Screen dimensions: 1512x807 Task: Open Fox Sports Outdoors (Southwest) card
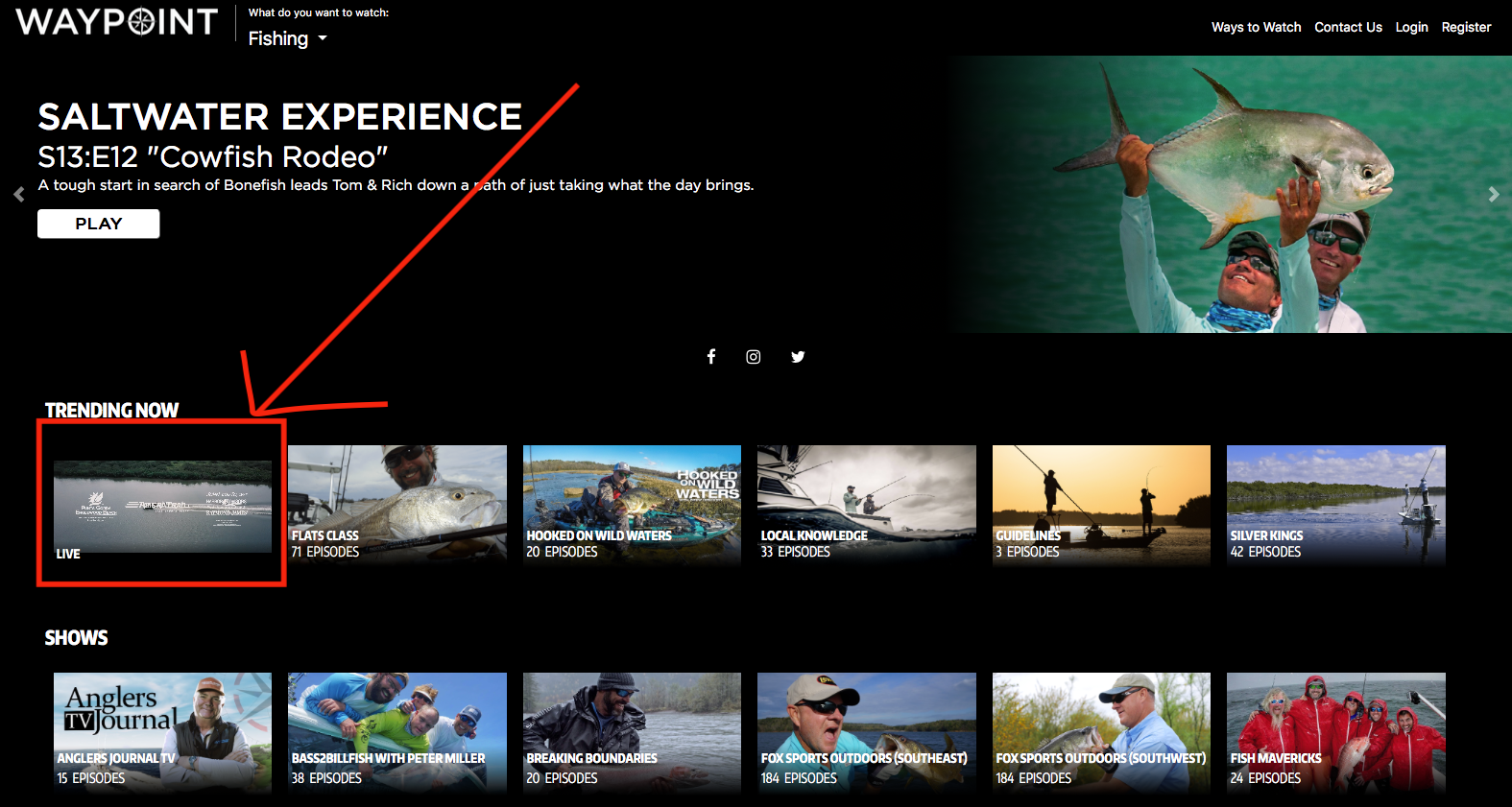pos(1101,733)
